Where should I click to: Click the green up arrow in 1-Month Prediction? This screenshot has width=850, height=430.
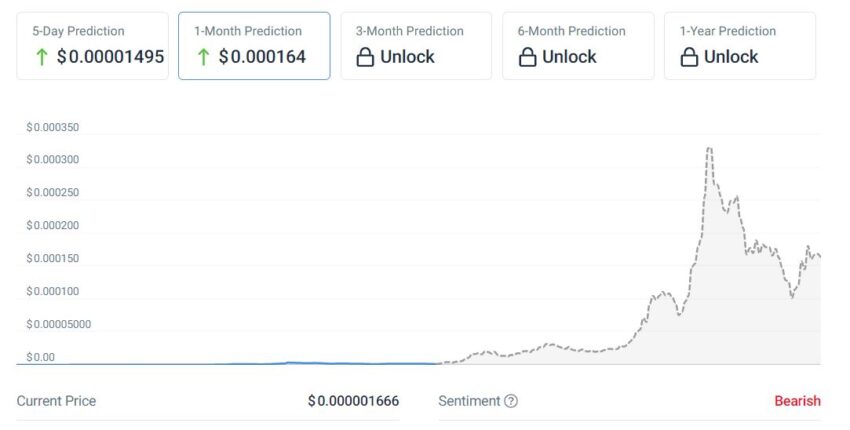click(x=204, y=57)
